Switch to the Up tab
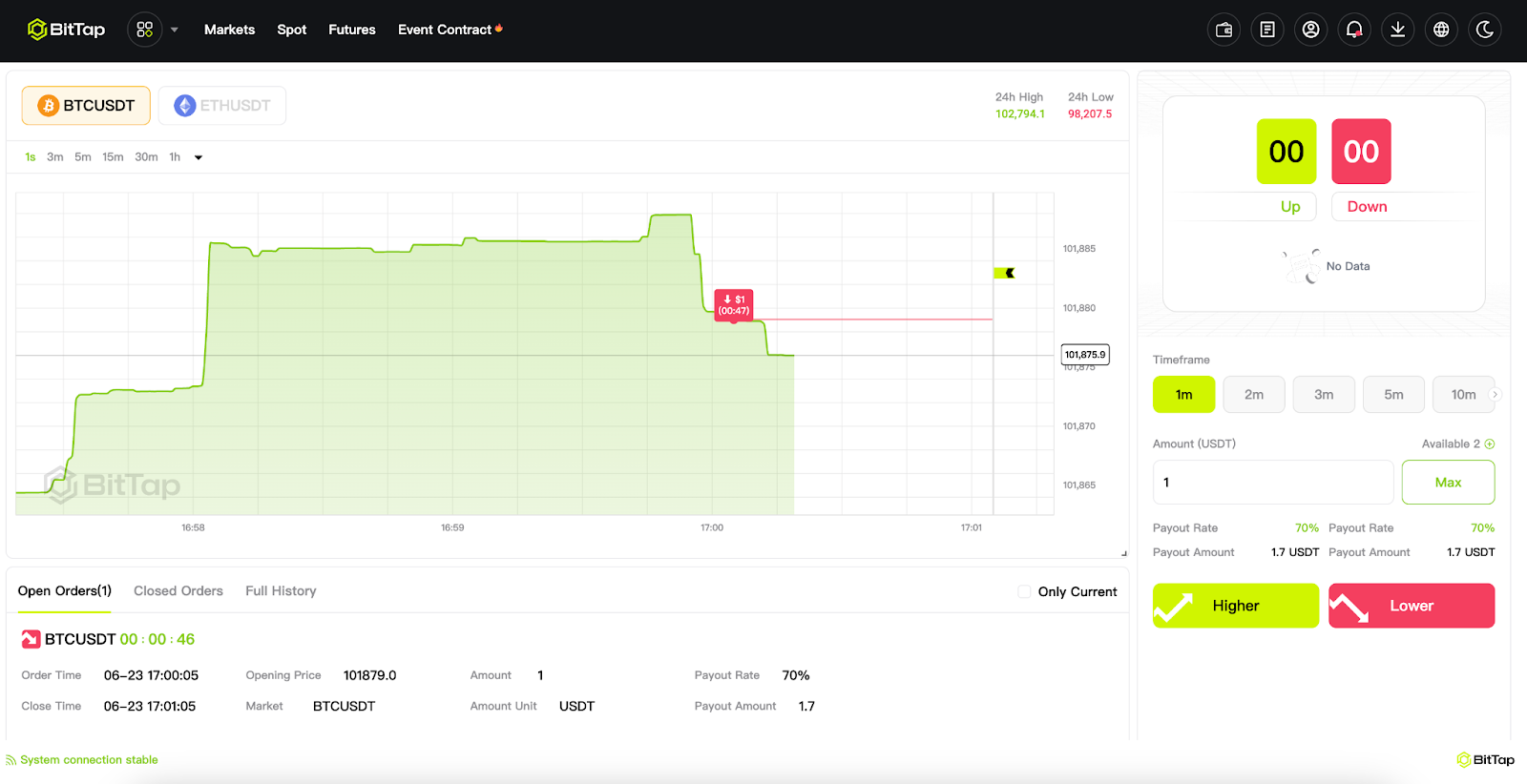The width and height of the screenshot is (1527, 784). point(1290,207)
